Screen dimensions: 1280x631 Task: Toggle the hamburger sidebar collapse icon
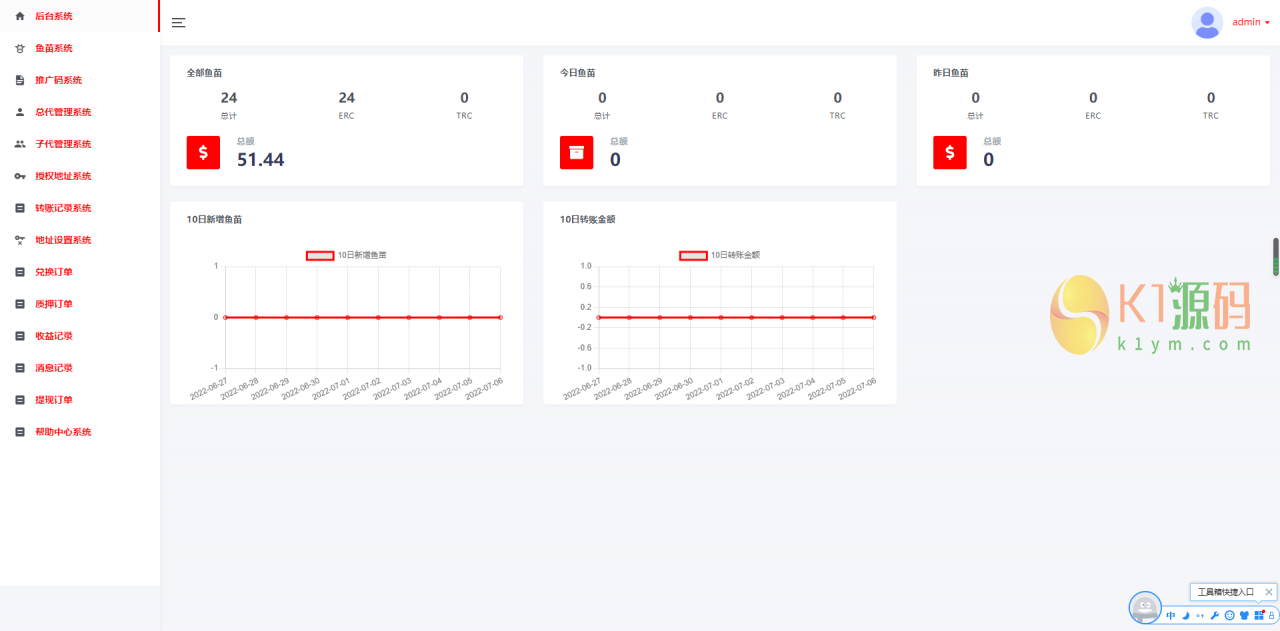coord(179,22)
